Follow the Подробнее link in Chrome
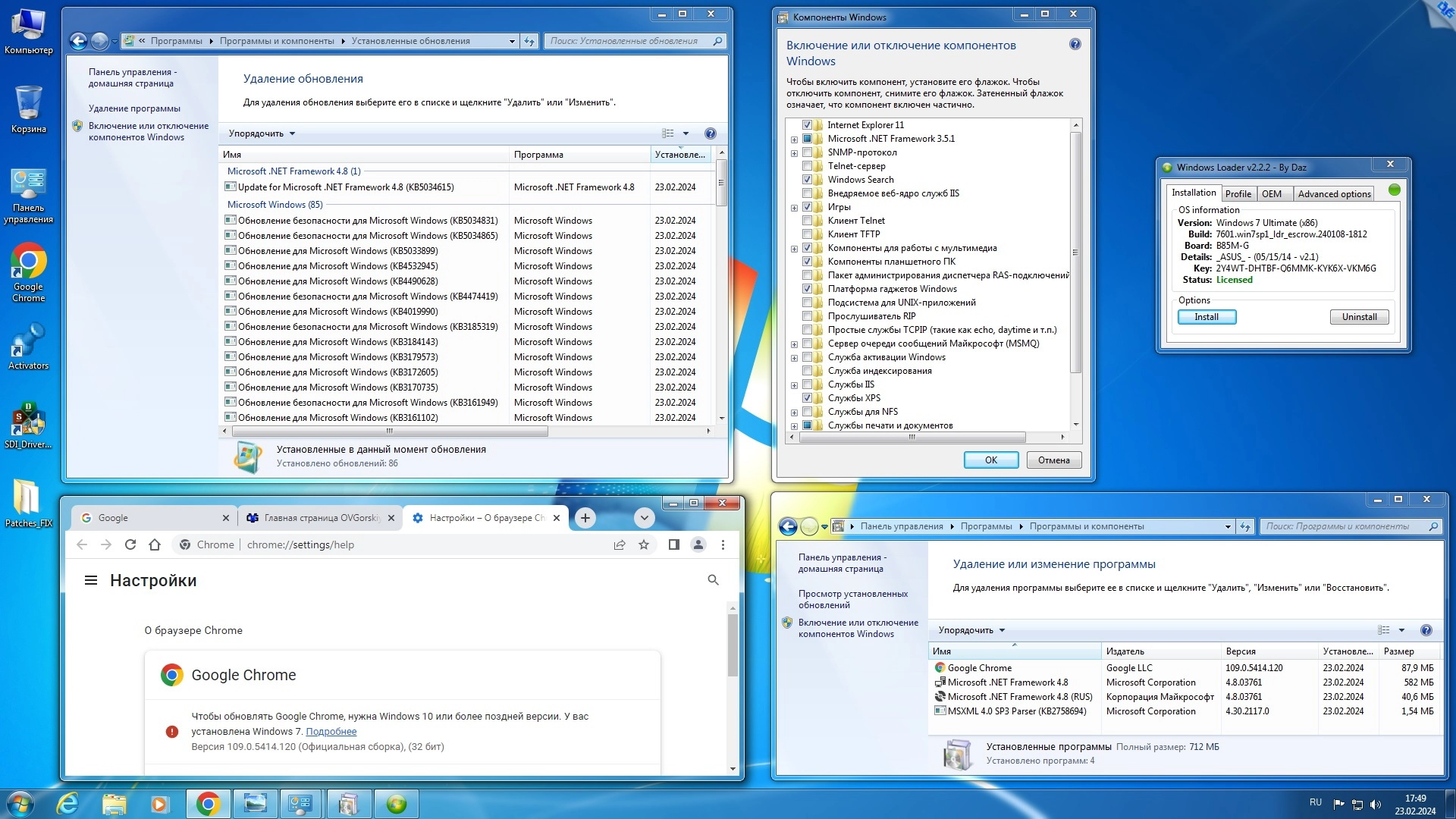The height and width of the screenshot is (819, 1456). click(331, 732)
